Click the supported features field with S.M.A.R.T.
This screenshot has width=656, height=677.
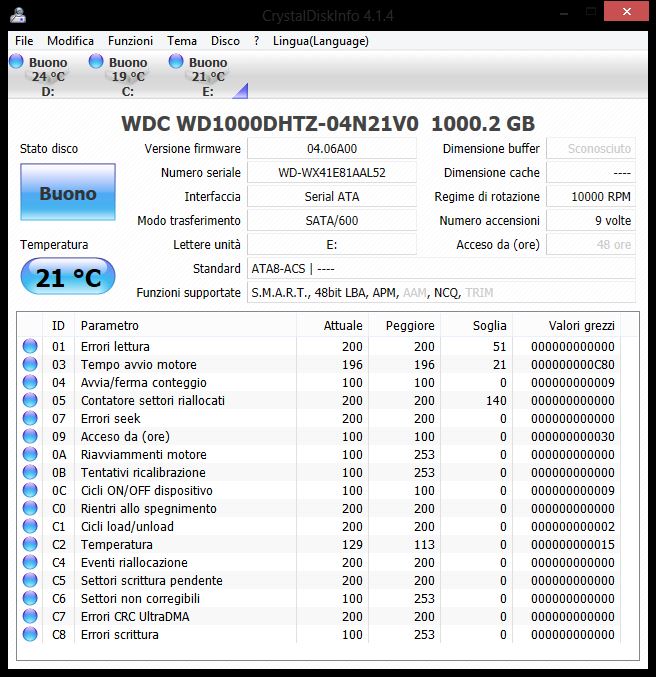pyautogui.click(x=441, y=293)
